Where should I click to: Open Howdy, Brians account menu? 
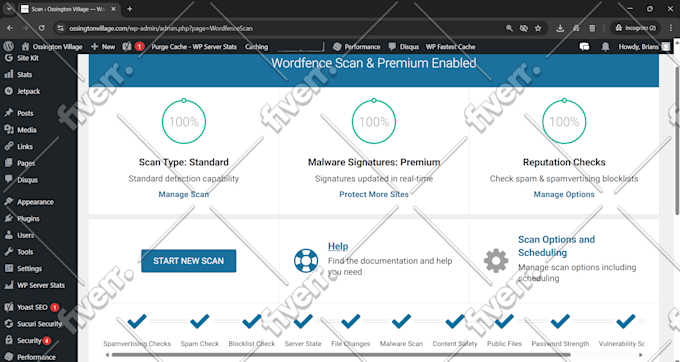point(644,47)
